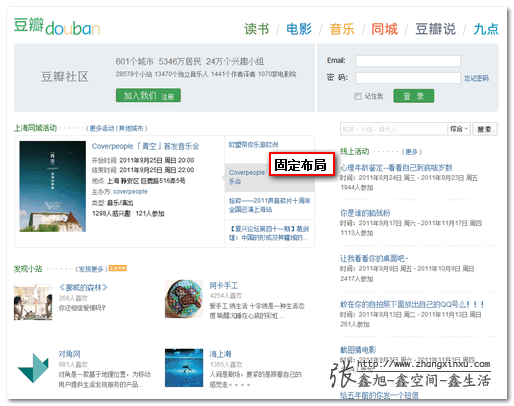Open the 阿卡手工 bird embroidery thumbnail
Viewport: 514px width, 406px height.
[184, 299]
